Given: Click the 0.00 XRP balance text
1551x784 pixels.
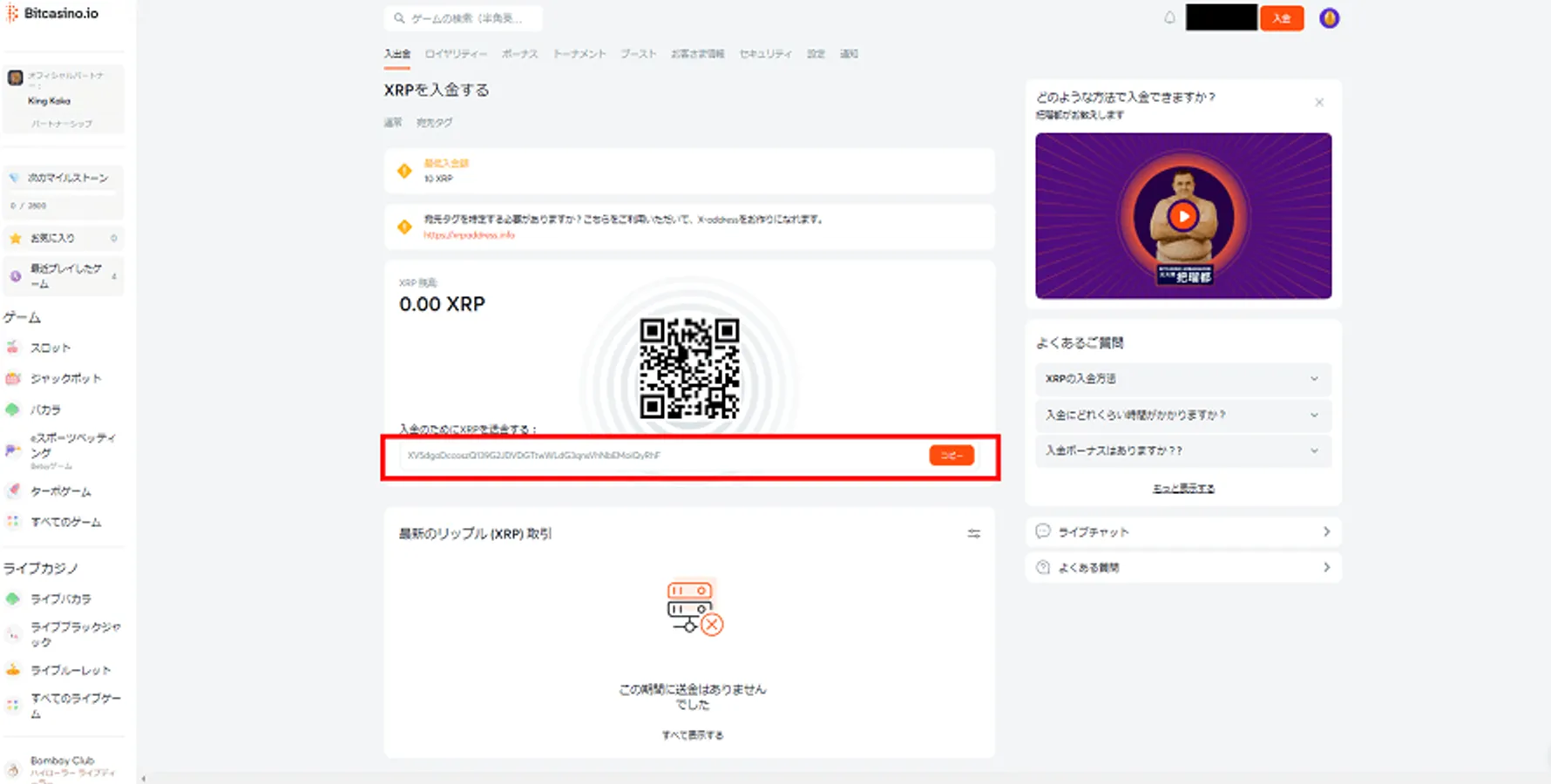Looking at the screenshot, I should tap(442, 304).
